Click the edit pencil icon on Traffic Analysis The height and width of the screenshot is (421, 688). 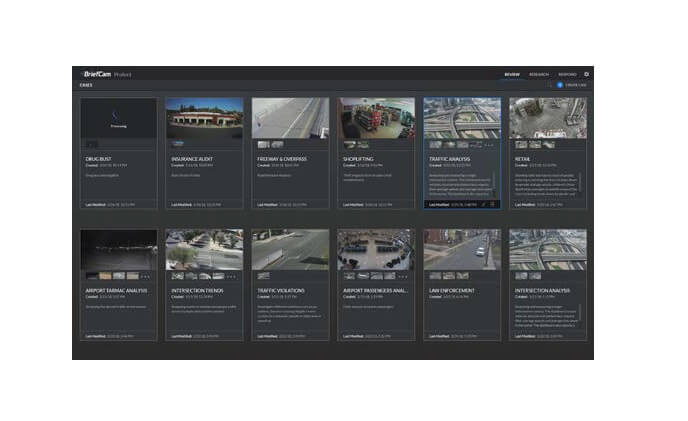tap(483, 204)
